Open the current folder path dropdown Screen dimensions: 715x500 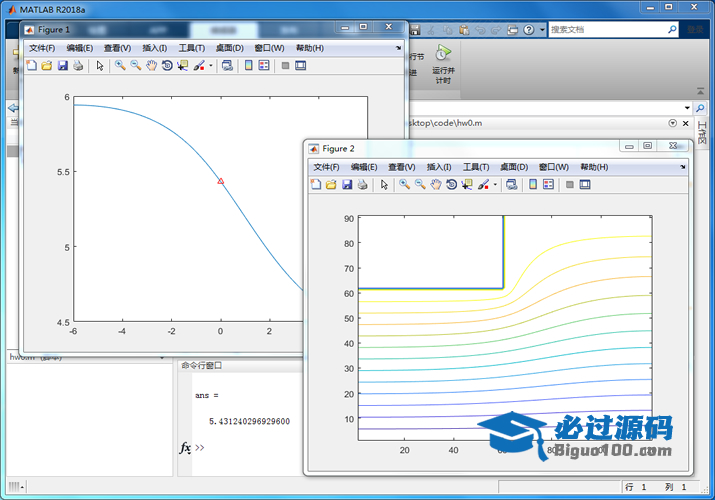coord(686,108)
